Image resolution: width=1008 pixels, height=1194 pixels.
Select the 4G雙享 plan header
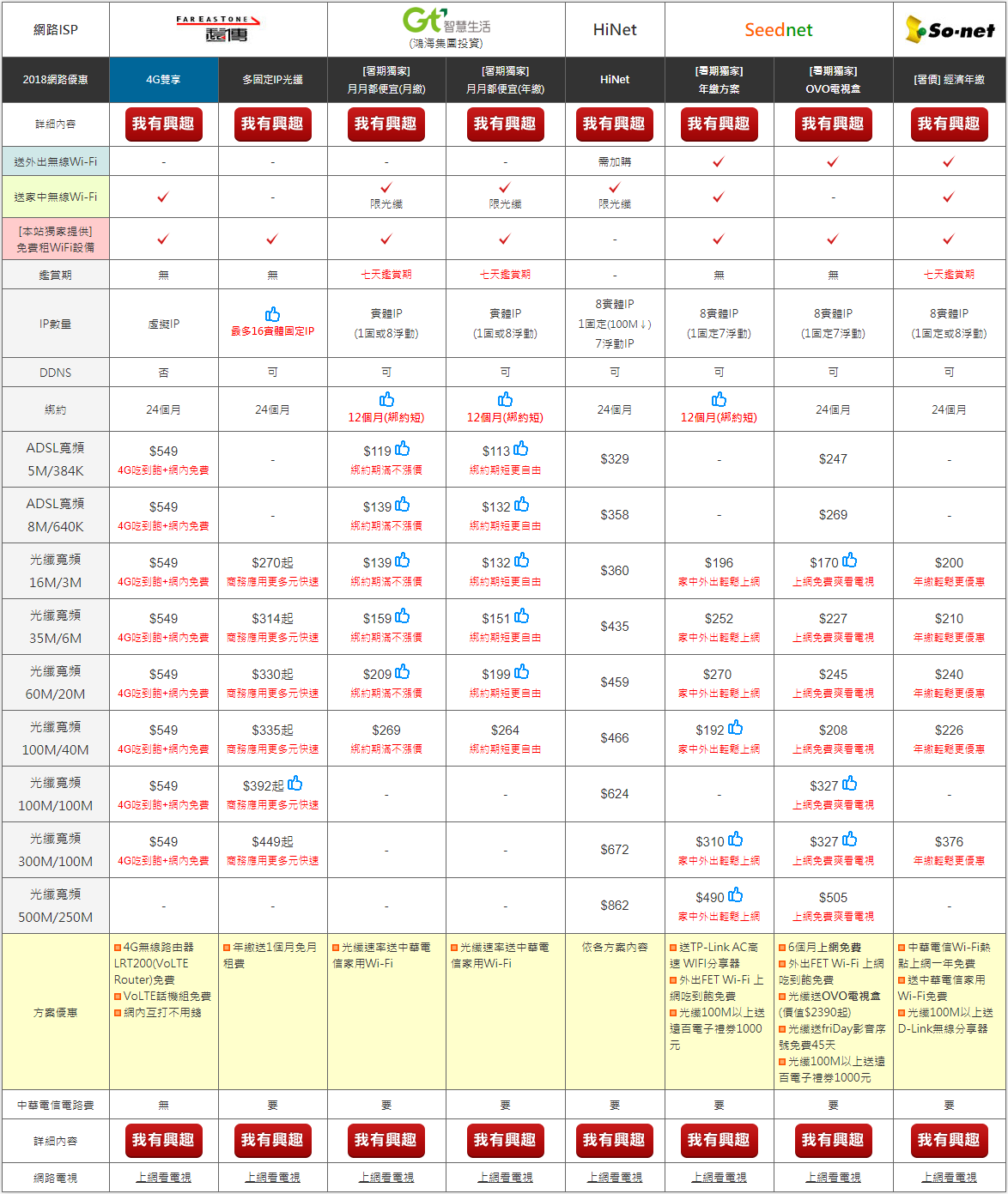click(x=163, y=80)
